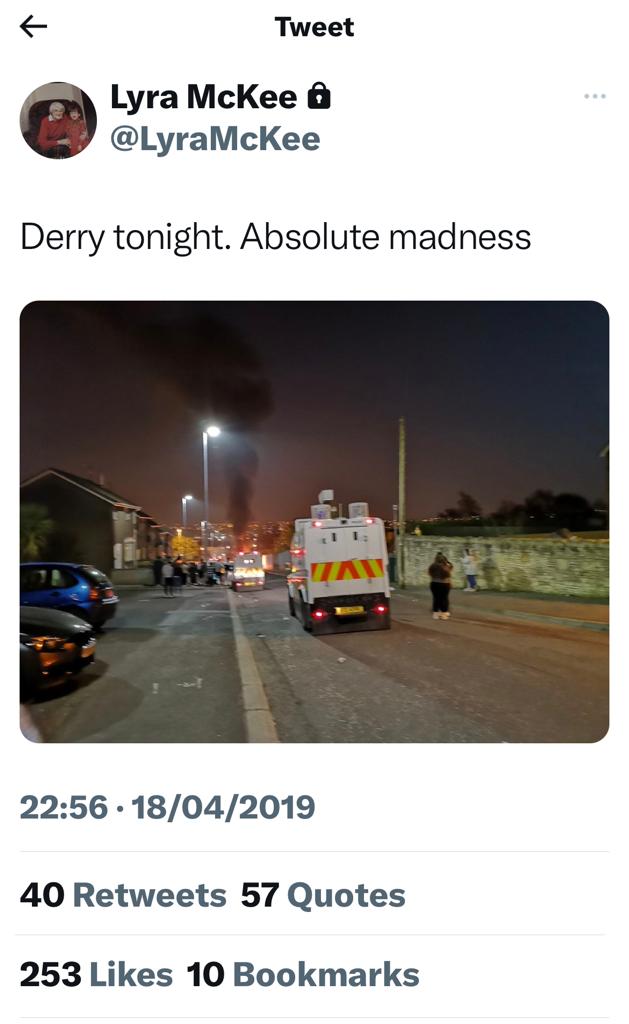Click the Lyra McKee display name
This screenshot has height=1024, width=629.
203,97
